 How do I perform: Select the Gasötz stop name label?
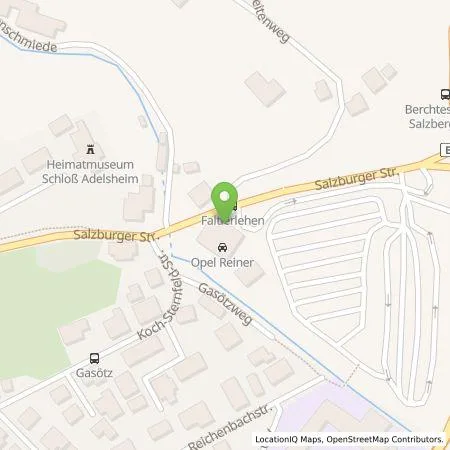coord(94,372)
